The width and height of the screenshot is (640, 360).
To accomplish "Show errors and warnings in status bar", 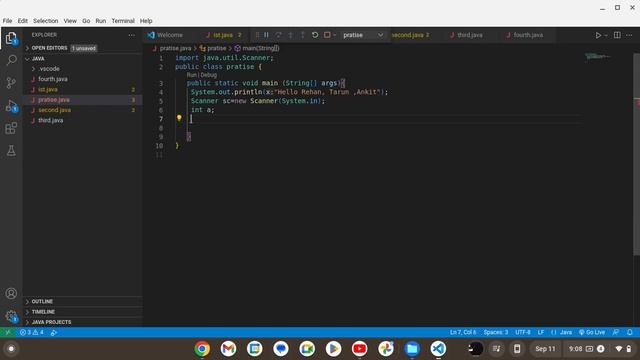I will coord(32,332).
